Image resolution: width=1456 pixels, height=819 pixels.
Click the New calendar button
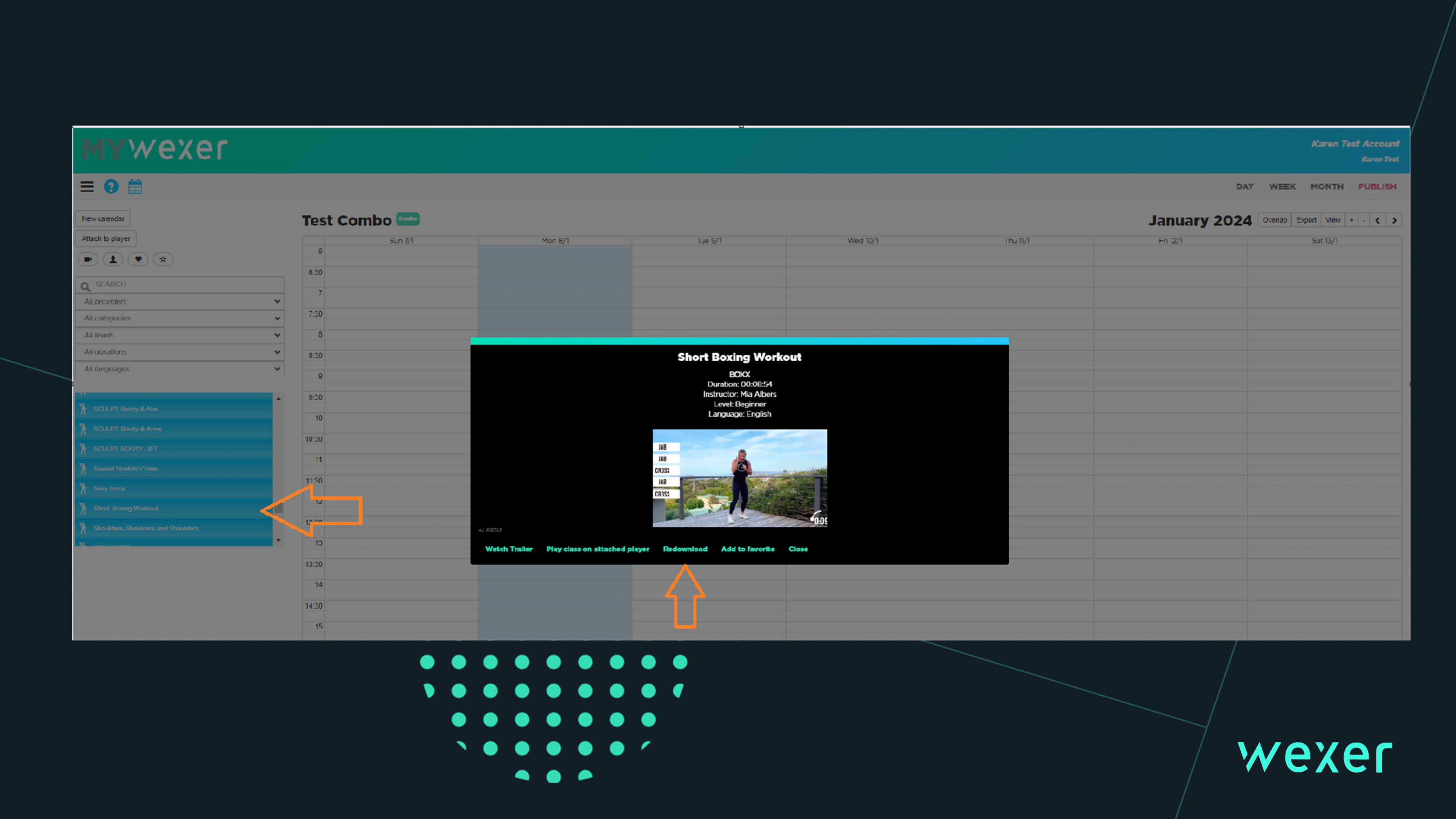click(x=103, y=219)
